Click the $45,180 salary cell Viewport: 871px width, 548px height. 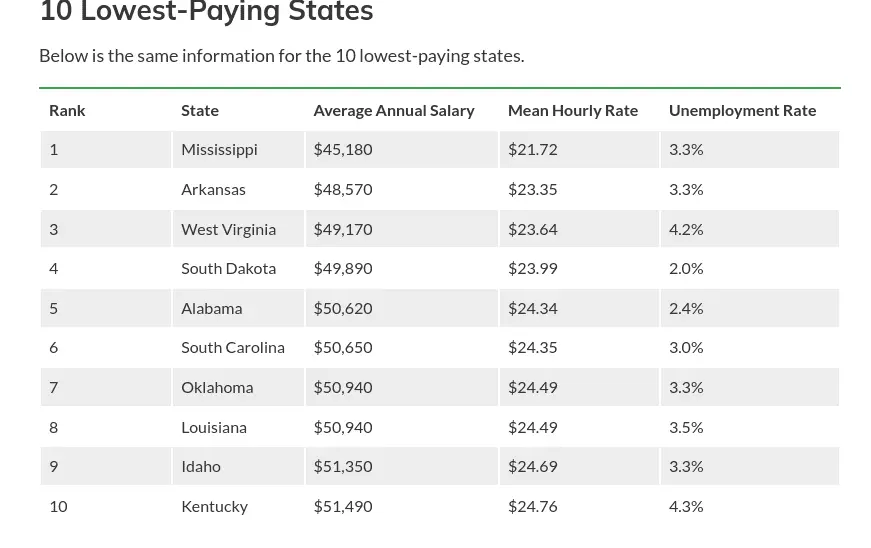343,149
